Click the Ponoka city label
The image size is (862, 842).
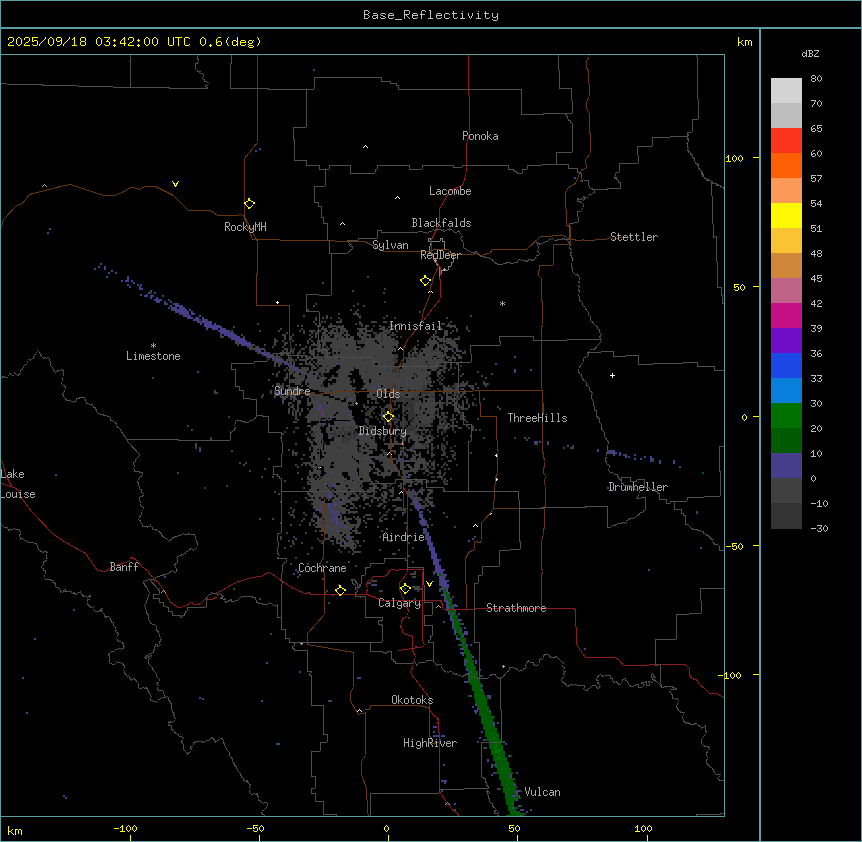480,136
